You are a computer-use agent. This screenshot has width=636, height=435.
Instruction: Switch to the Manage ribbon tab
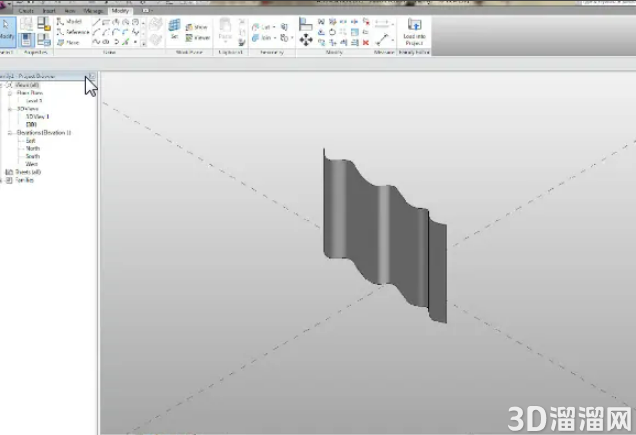[93, 11]
